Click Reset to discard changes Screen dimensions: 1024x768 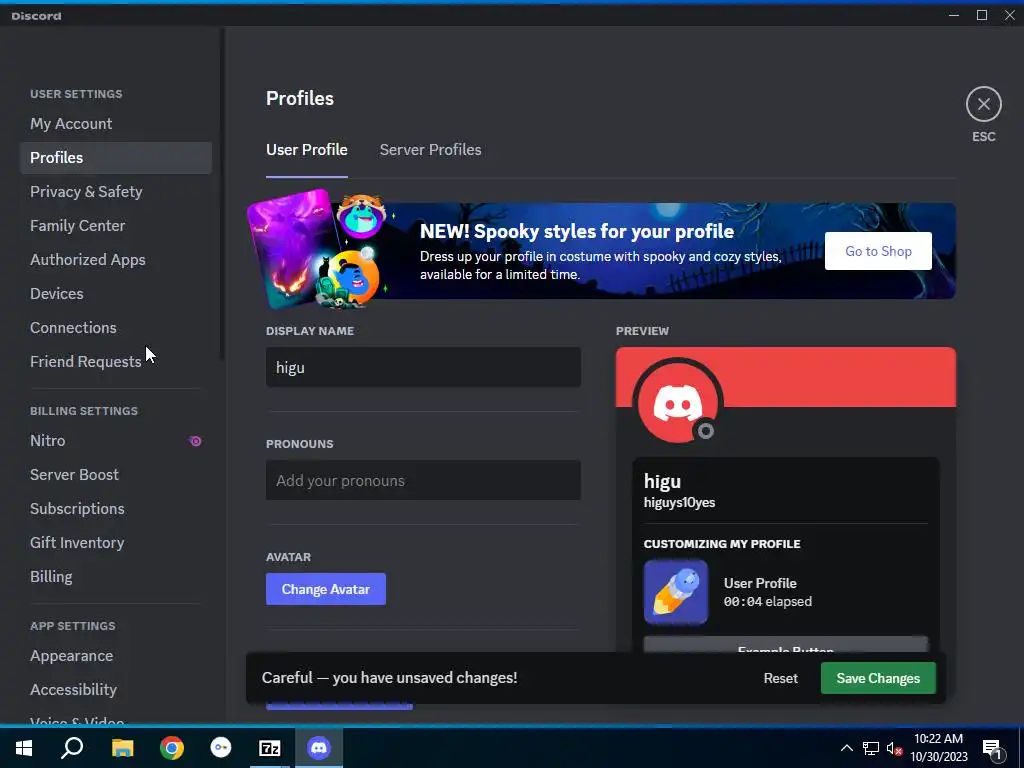pyautogui.click(x=780, y=678)
